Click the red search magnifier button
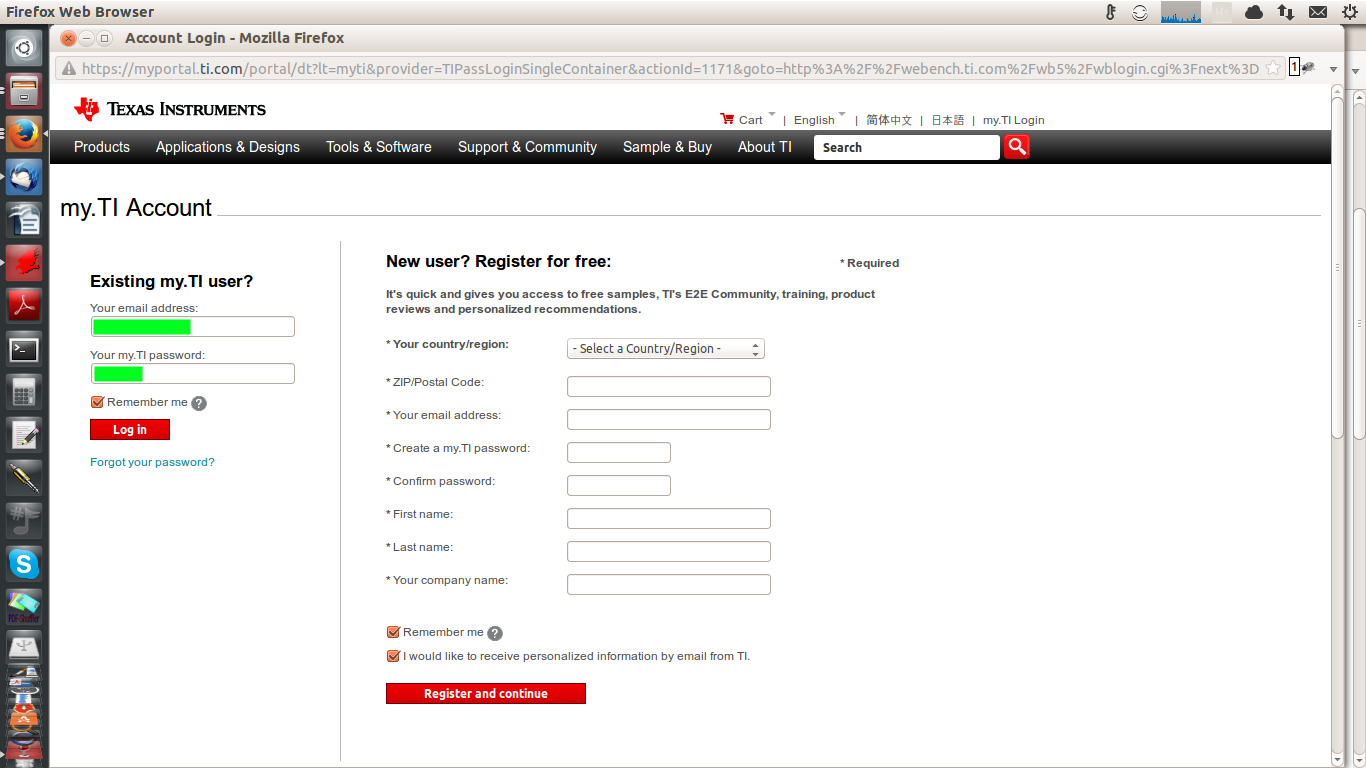This screenshot has width=1366, height=768. click(1017, 147)
